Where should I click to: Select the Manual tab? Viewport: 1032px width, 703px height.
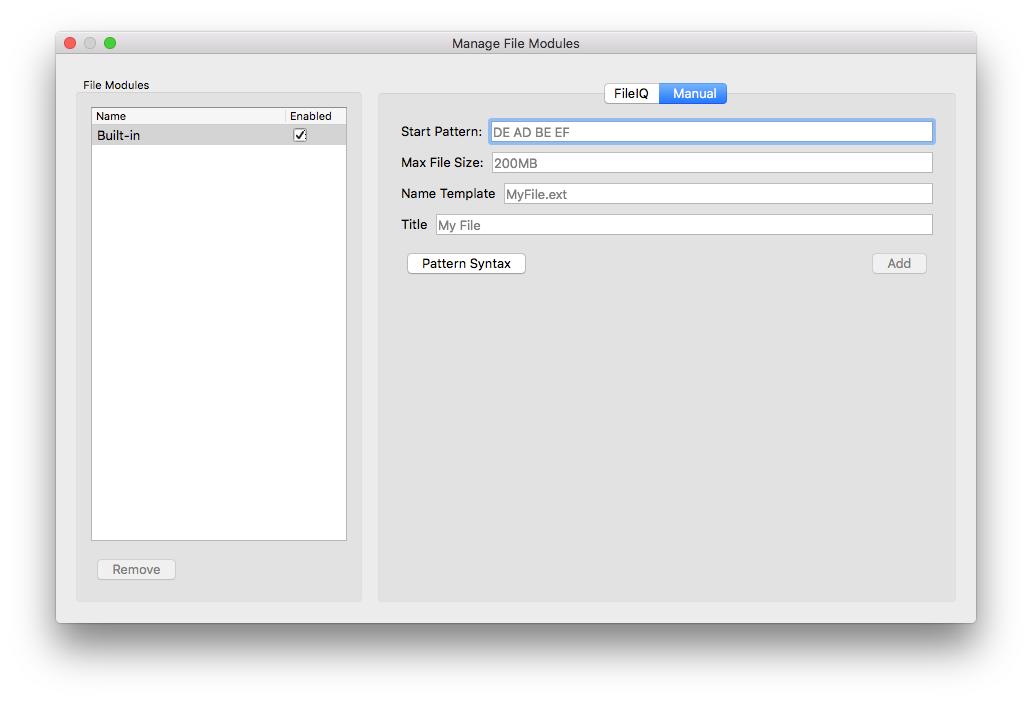coord(693,93)
